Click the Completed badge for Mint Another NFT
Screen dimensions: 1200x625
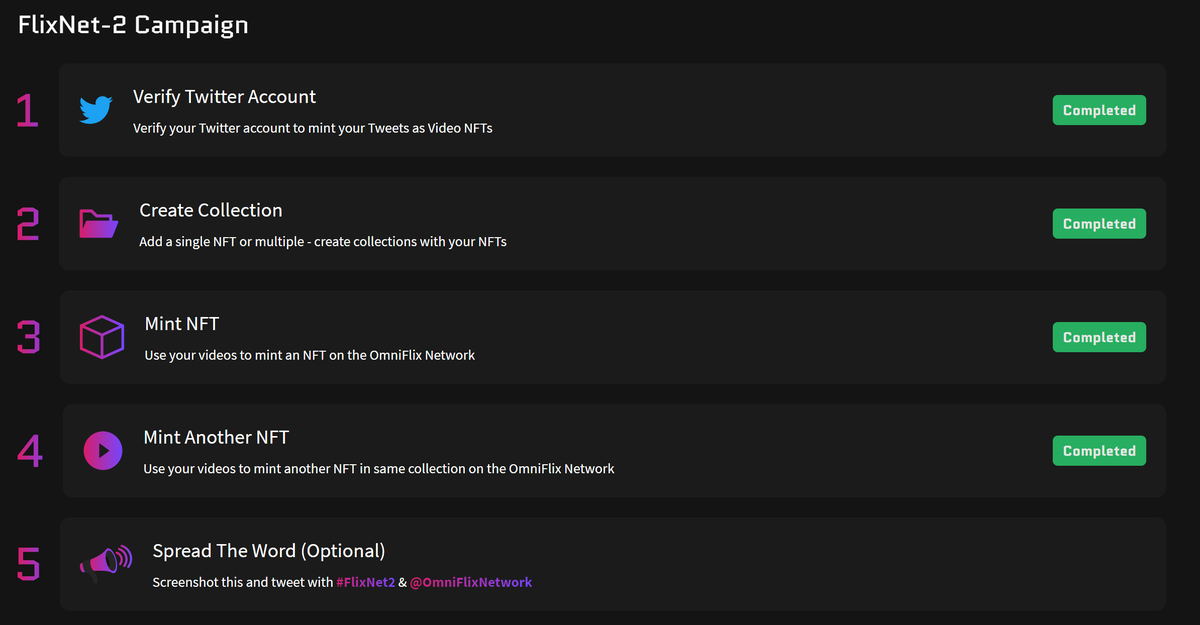pyautogui.click(x=1099, y=450)
